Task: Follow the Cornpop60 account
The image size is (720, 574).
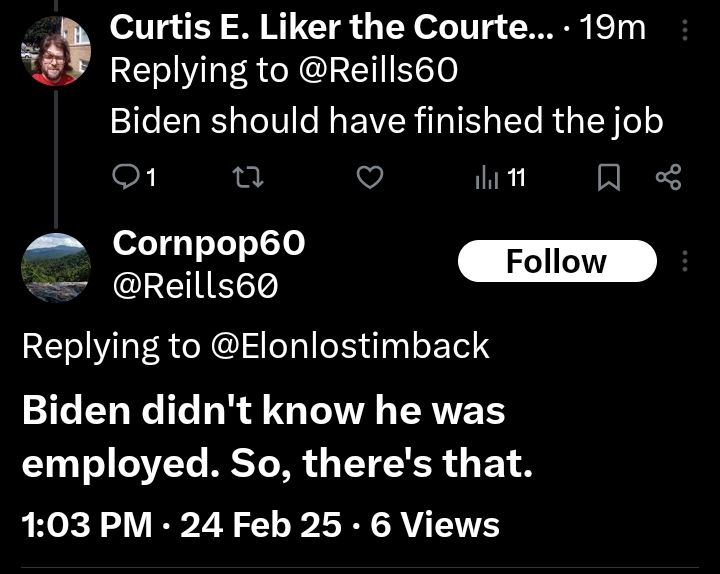Action: coord(556,262)
